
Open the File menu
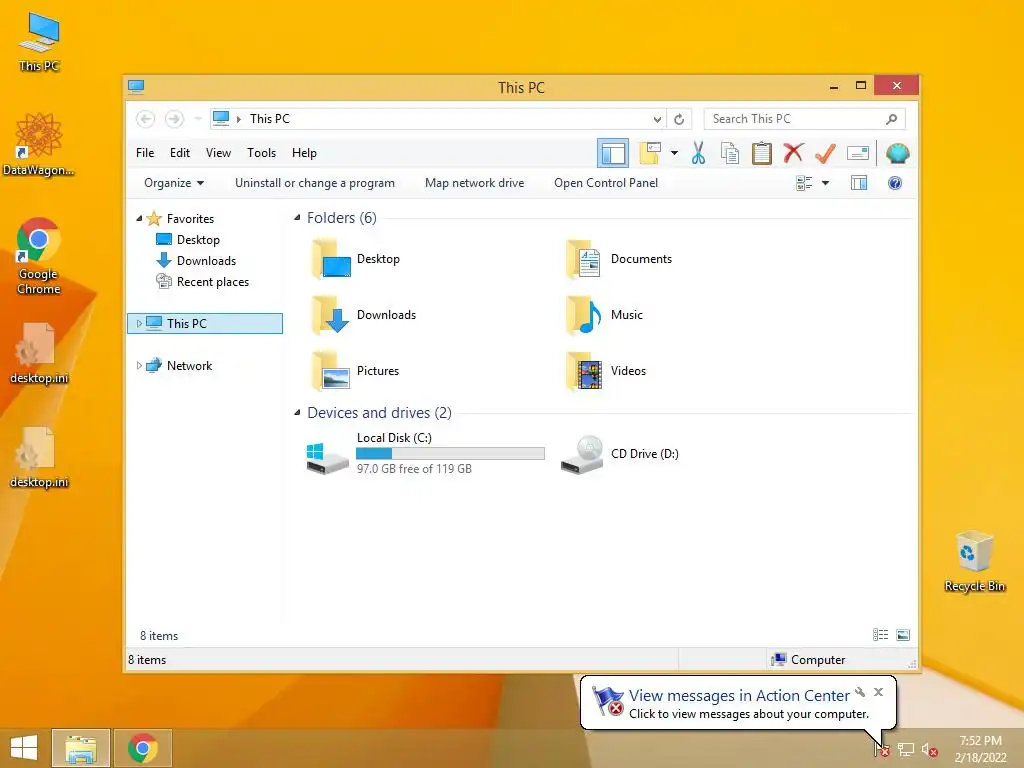[145, 153]
